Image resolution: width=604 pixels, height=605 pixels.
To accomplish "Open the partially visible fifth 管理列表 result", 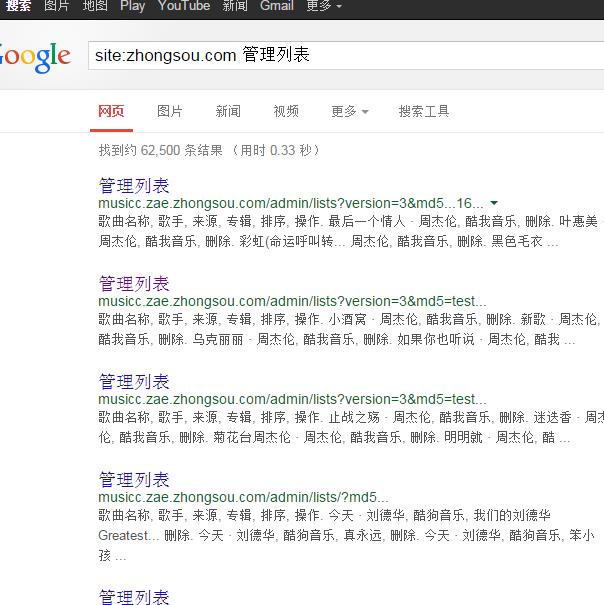I will click(x=134, y=597).
